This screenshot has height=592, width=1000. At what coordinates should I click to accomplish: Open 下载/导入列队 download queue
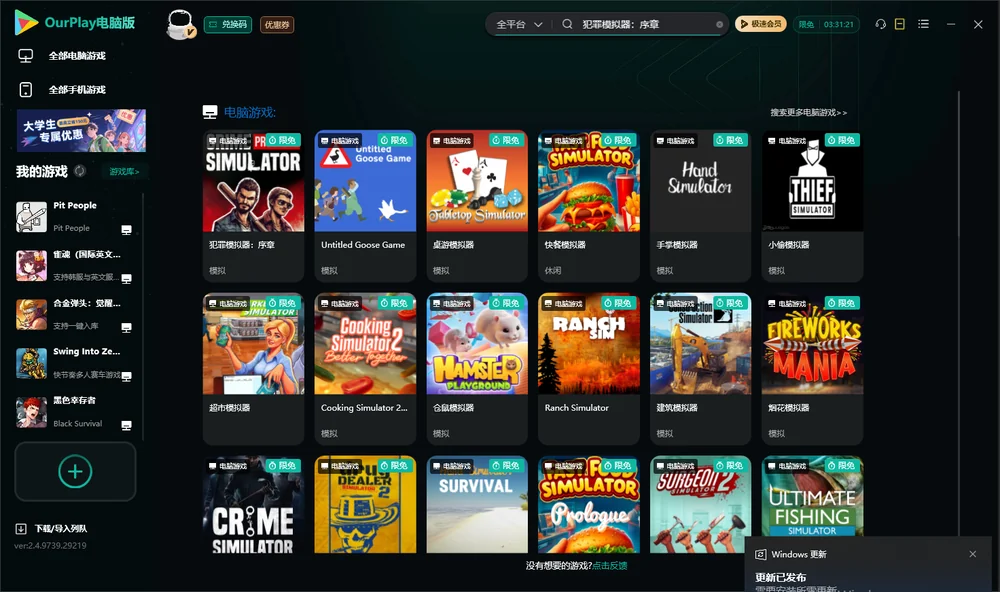[x=51, y=528]
